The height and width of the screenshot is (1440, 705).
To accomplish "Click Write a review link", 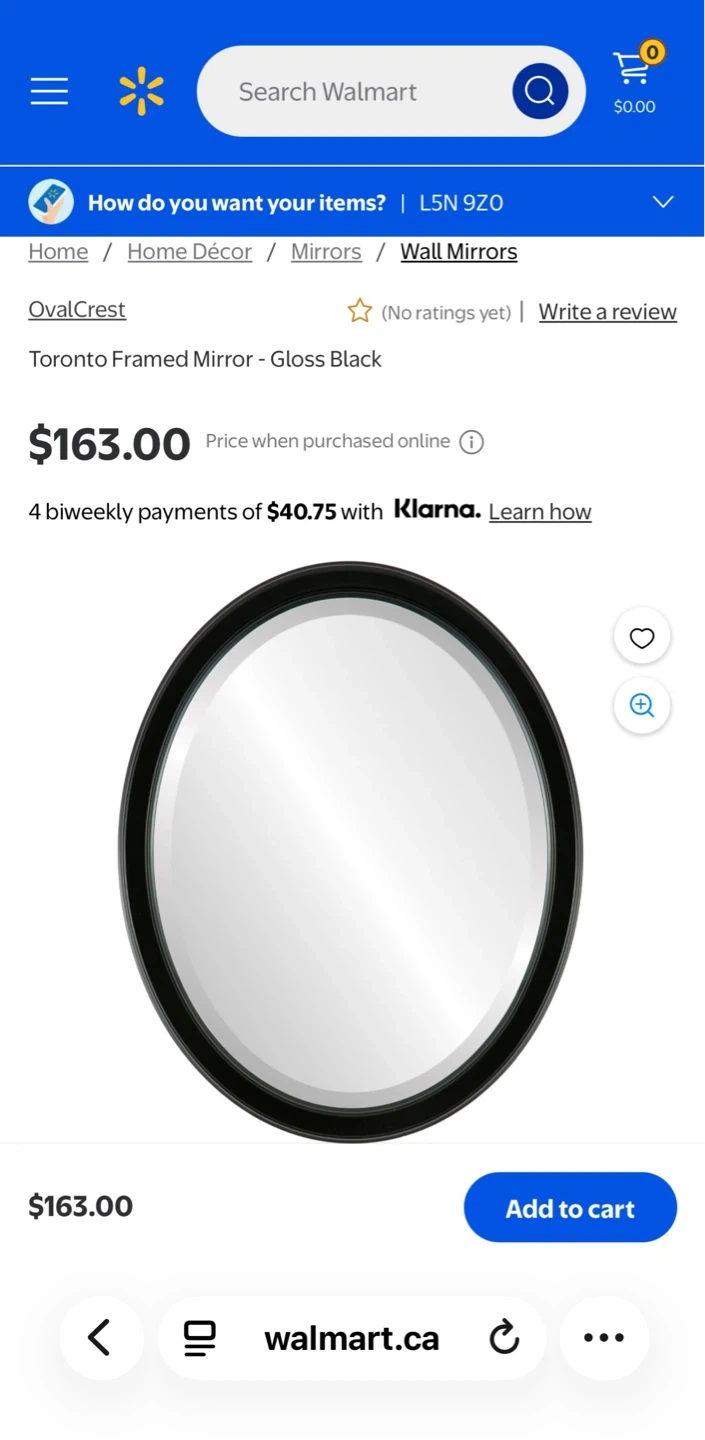I will [x=608, y=312].
